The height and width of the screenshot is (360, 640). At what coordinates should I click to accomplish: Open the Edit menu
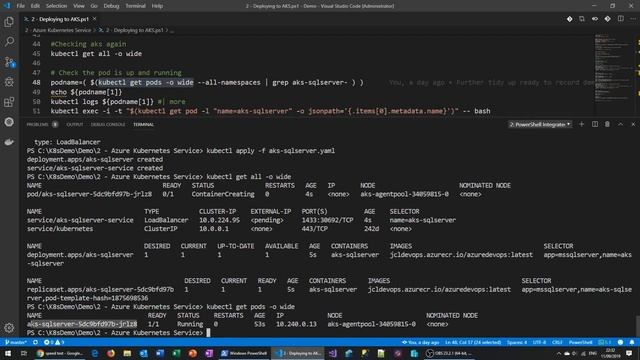(36, 6)
